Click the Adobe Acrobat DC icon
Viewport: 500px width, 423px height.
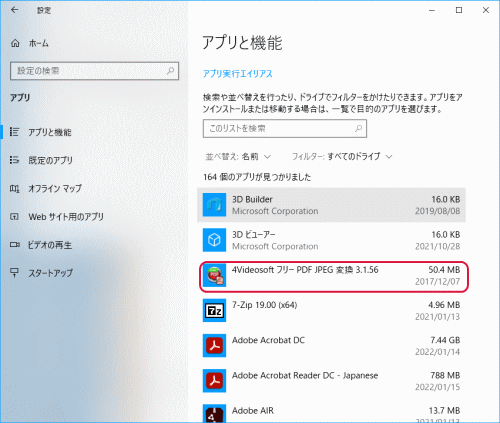coord(214,346)
